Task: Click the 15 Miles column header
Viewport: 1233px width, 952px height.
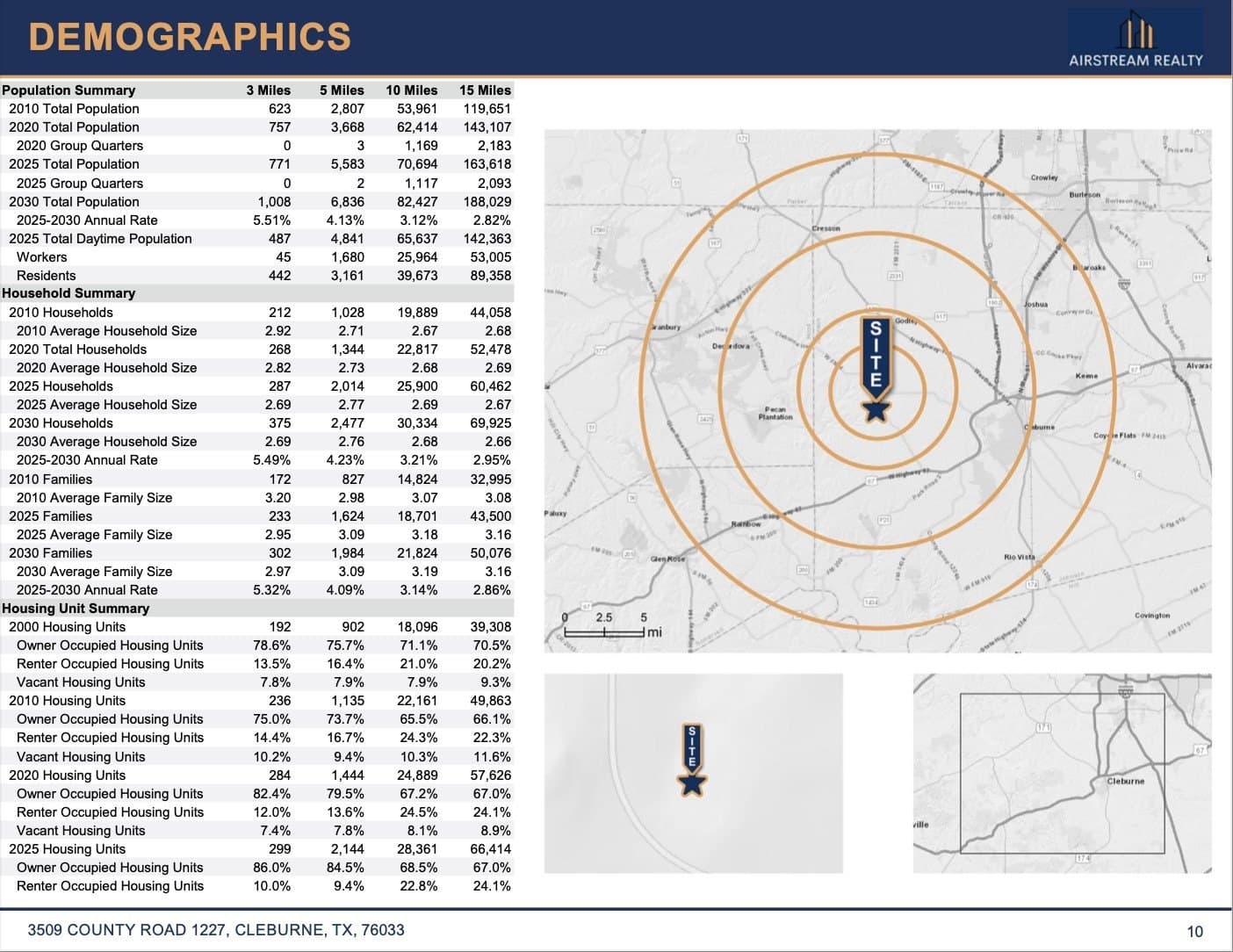Action: click(485, 90)
